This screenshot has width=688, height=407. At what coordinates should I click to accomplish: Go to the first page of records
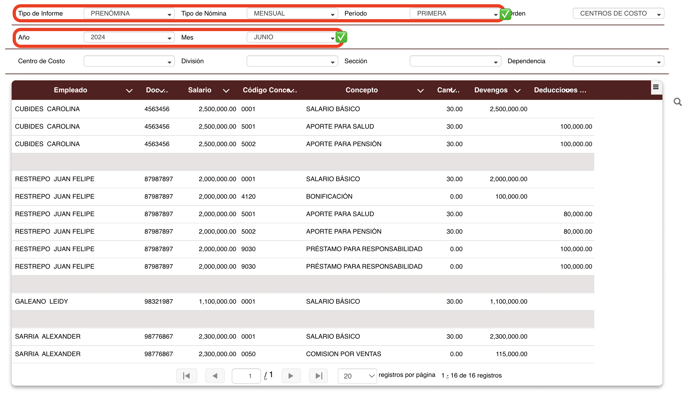click(186, 376)
